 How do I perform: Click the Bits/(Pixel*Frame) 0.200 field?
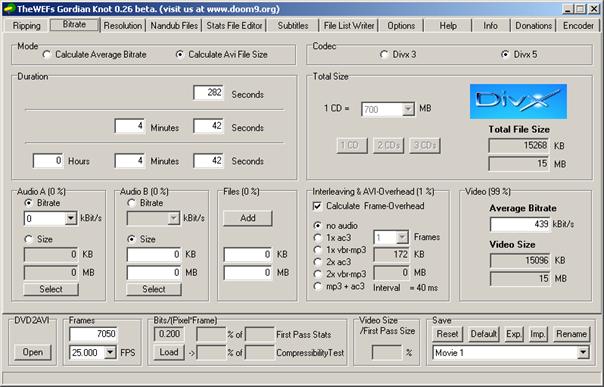[x=169, y=334]
